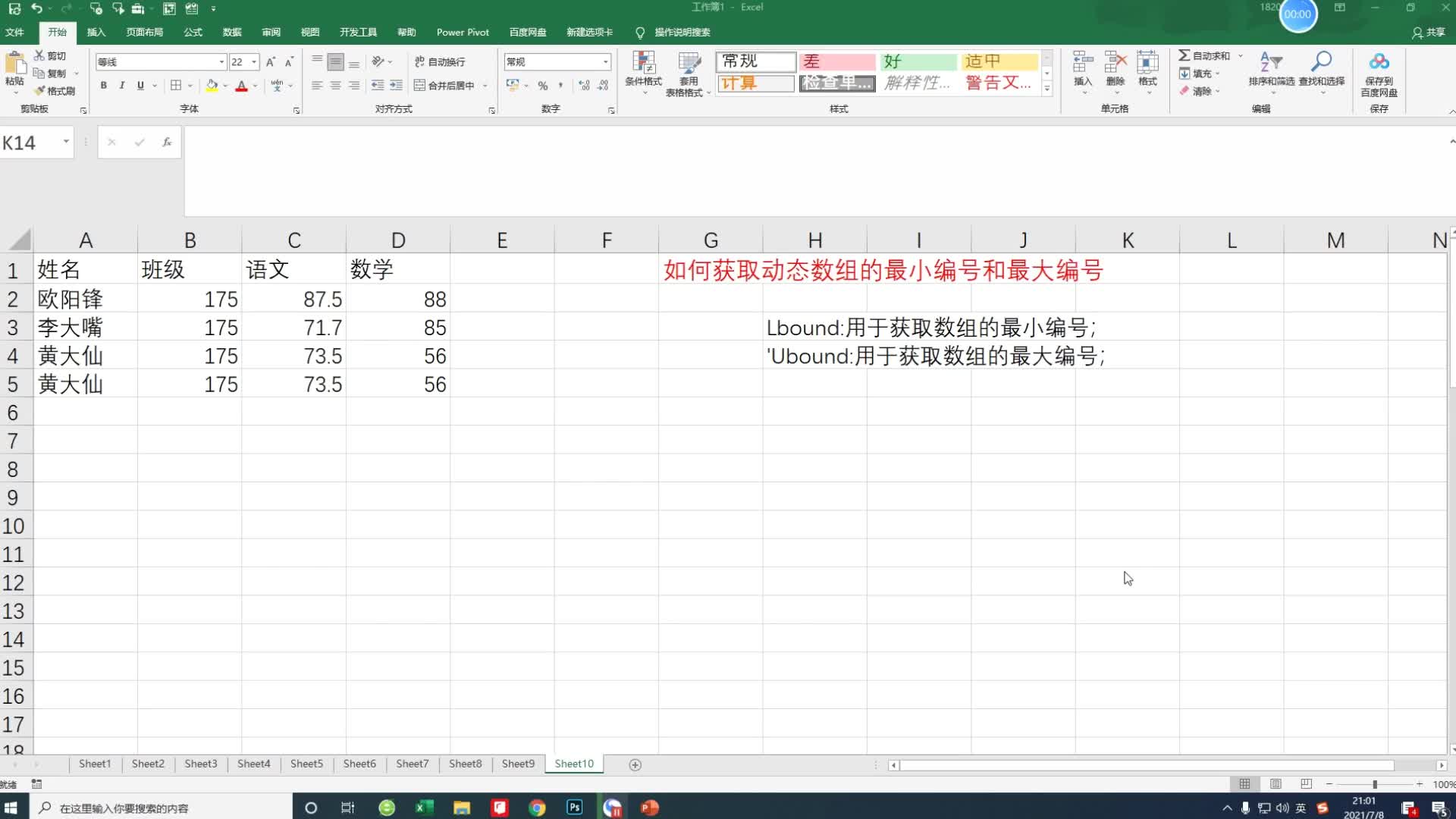Toggle middle vertical alignment
Viewport: 1456px width, 819px height.
(335, 62)
